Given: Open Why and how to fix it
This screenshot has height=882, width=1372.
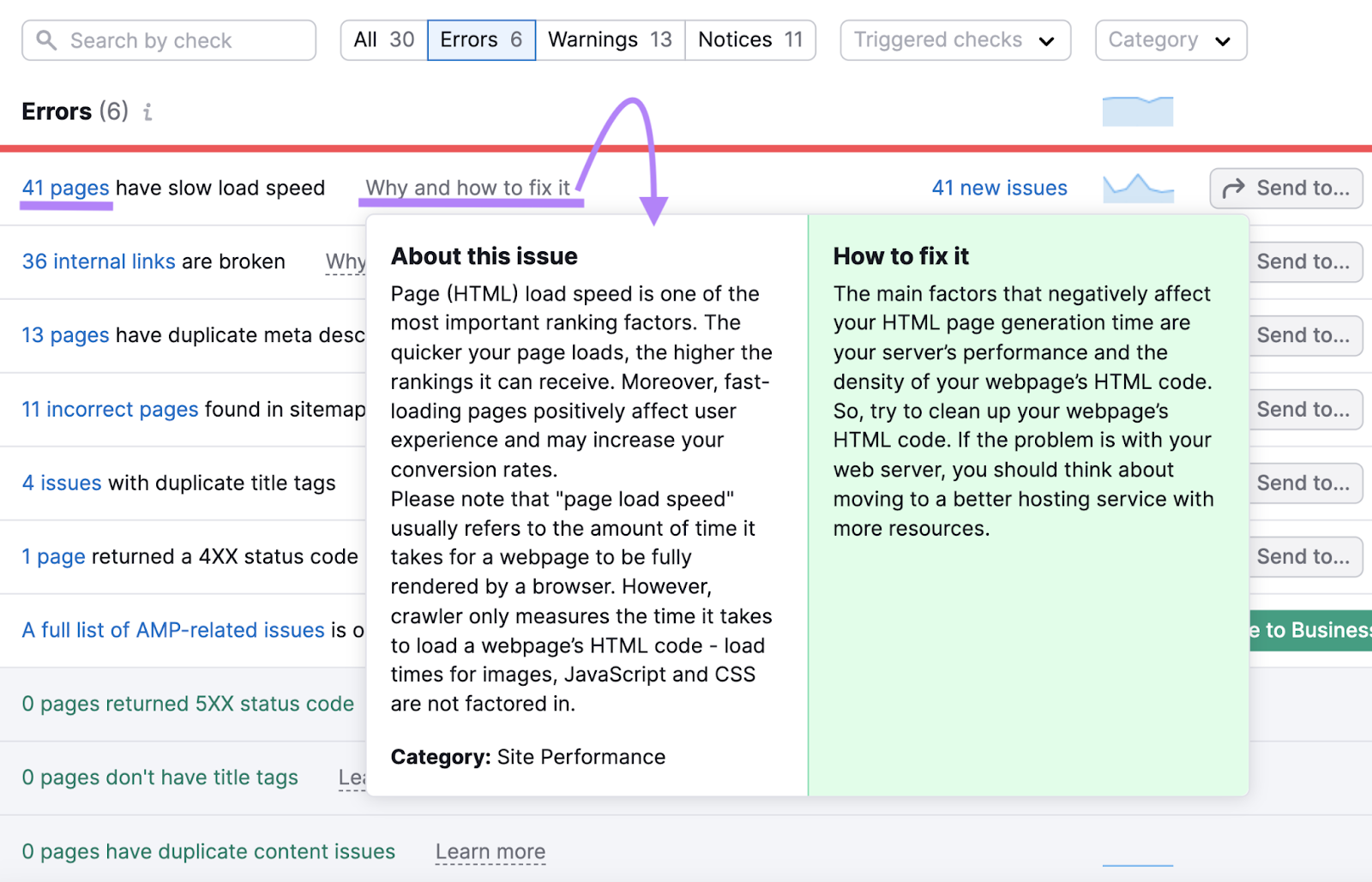Looking at the screenshot, I should click(x=470, y=188).
